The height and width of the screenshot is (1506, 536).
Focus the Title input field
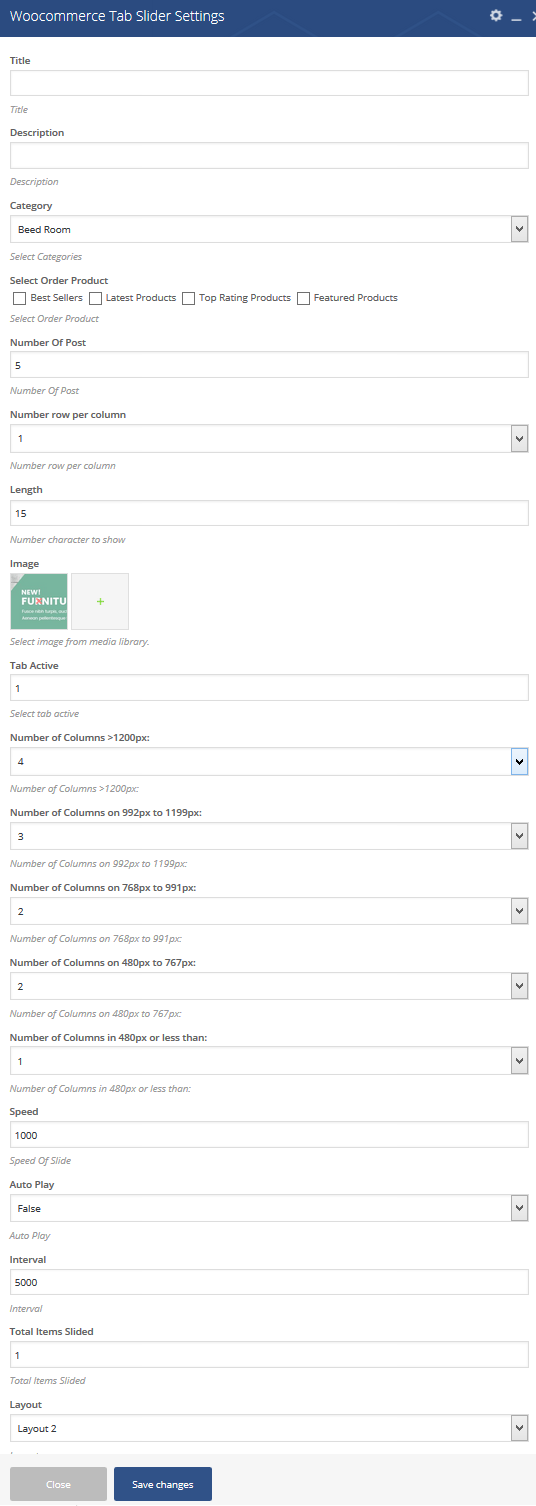click(x=269, y=83)
